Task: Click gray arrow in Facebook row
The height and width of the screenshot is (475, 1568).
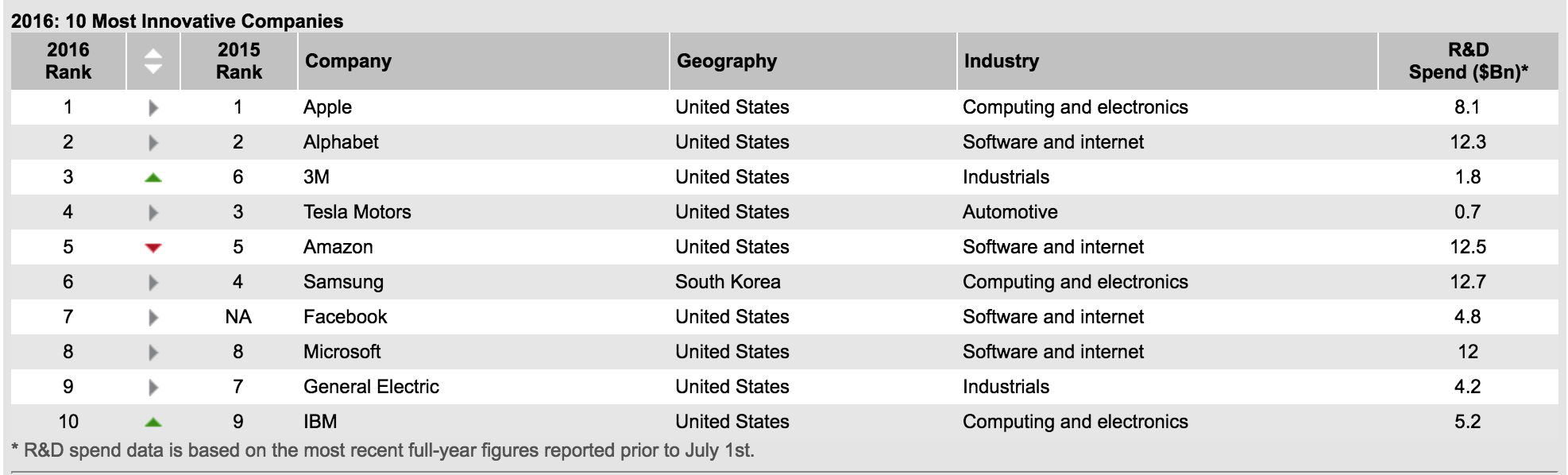Action: point(153,318)
